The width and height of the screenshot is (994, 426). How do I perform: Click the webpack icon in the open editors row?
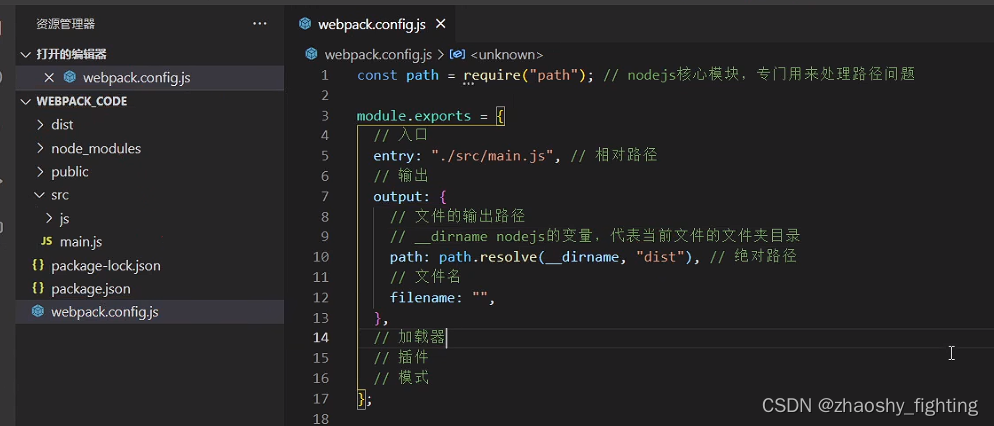[70, 77]
